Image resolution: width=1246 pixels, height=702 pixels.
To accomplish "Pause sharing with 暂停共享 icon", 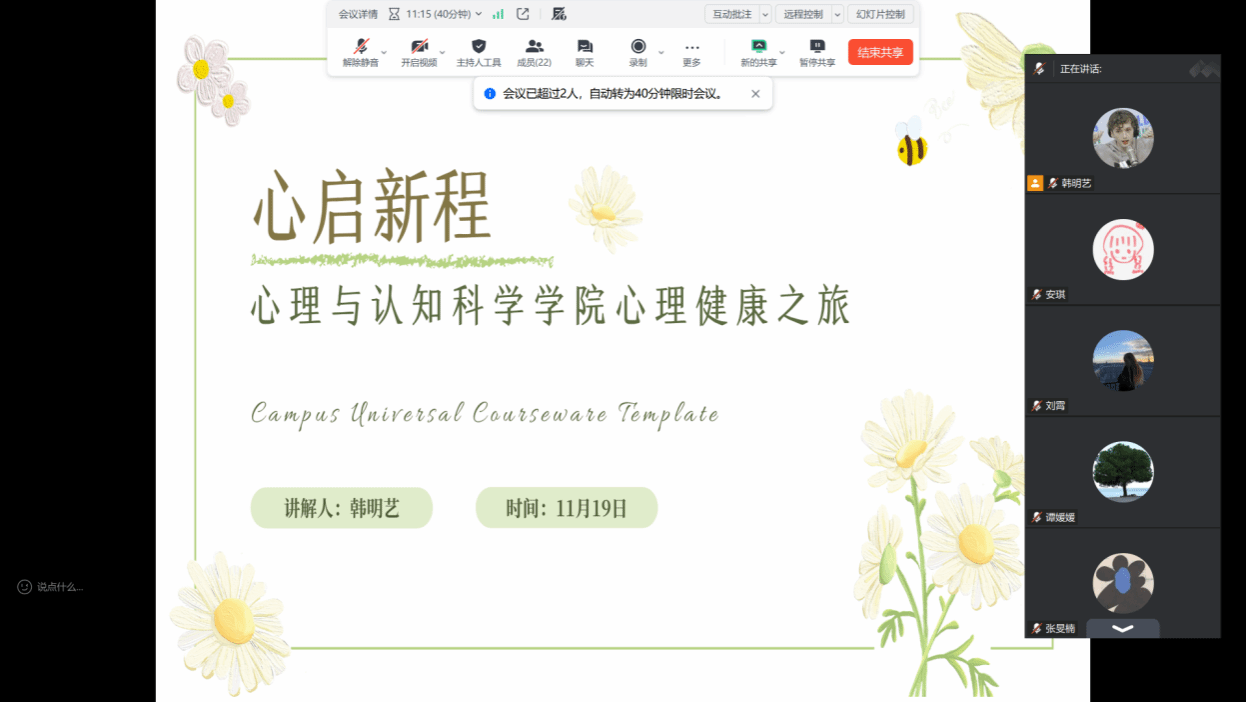I will pyautogui.click(x=817, y=48).
